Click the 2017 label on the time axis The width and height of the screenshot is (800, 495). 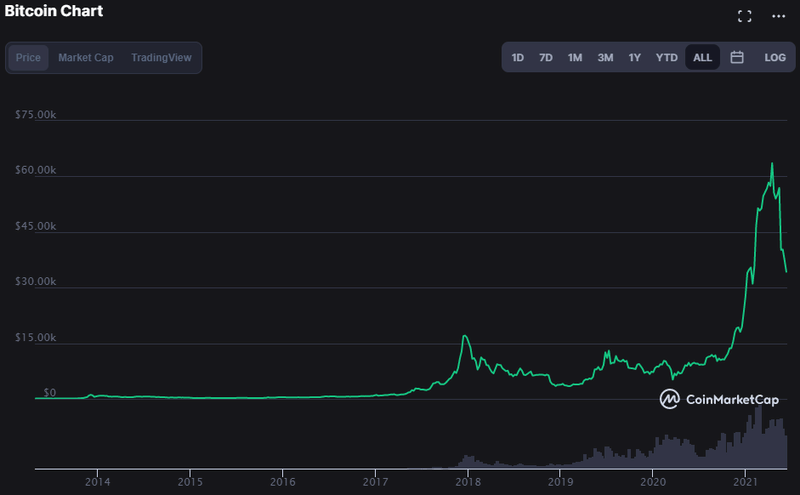(375, 482)
